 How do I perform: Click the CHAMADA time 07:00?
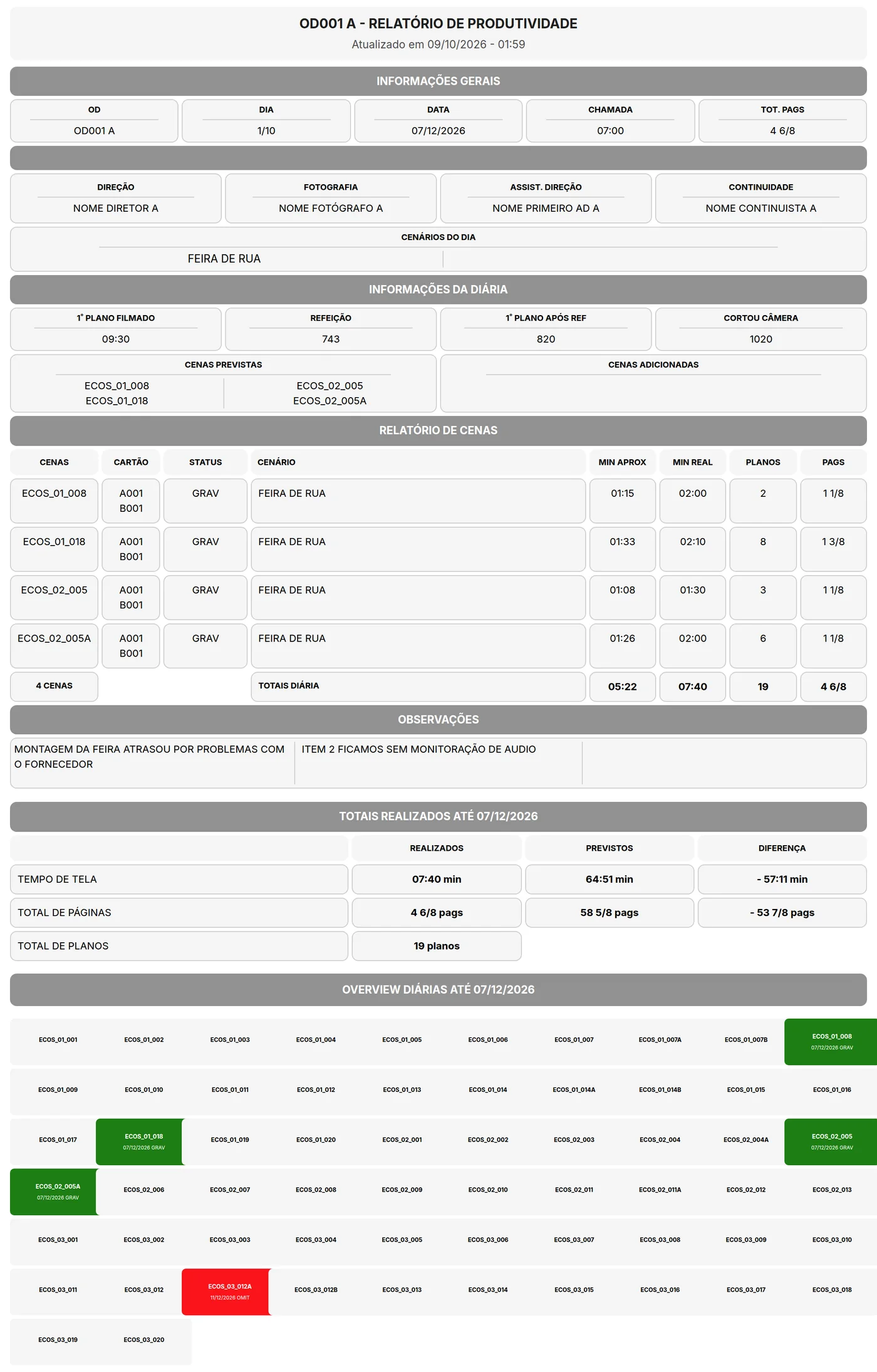click(x=610, y=131)
